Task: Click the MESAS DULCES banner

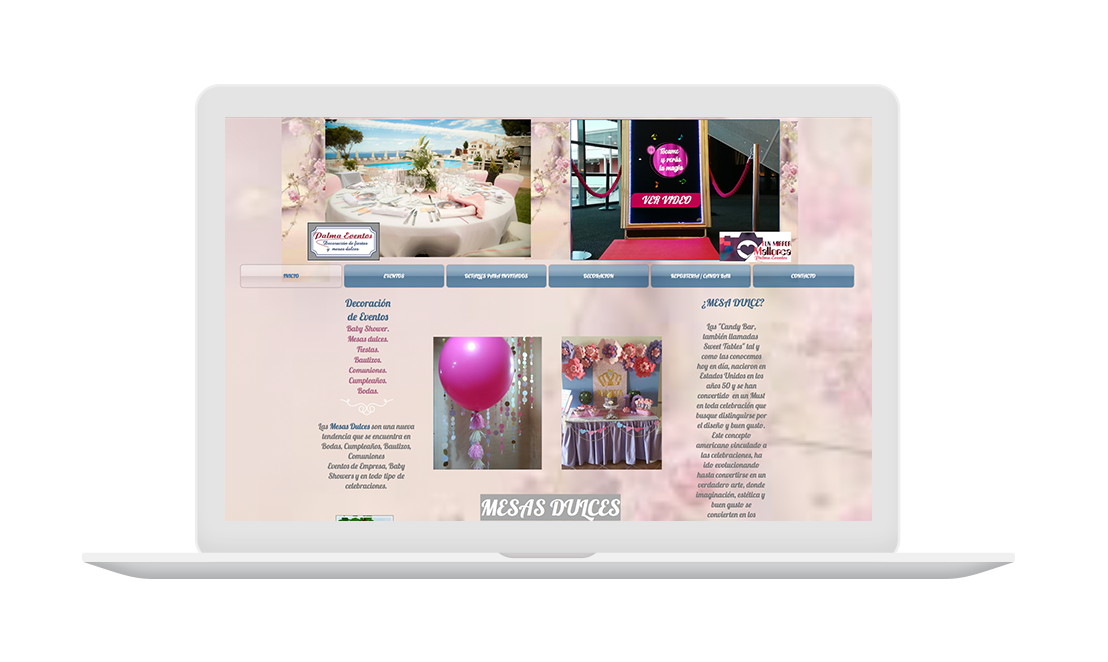Action: coord(550,508)
